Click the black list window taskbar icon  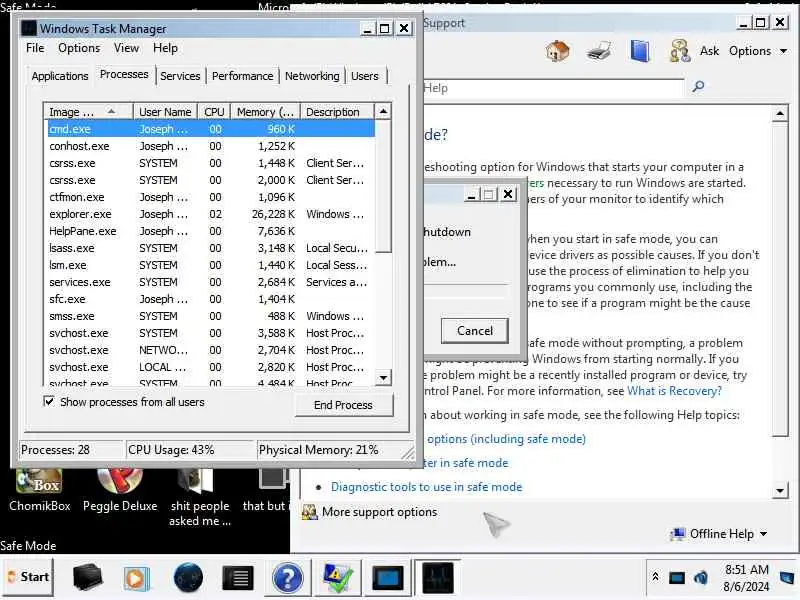(x=237, y=578)
